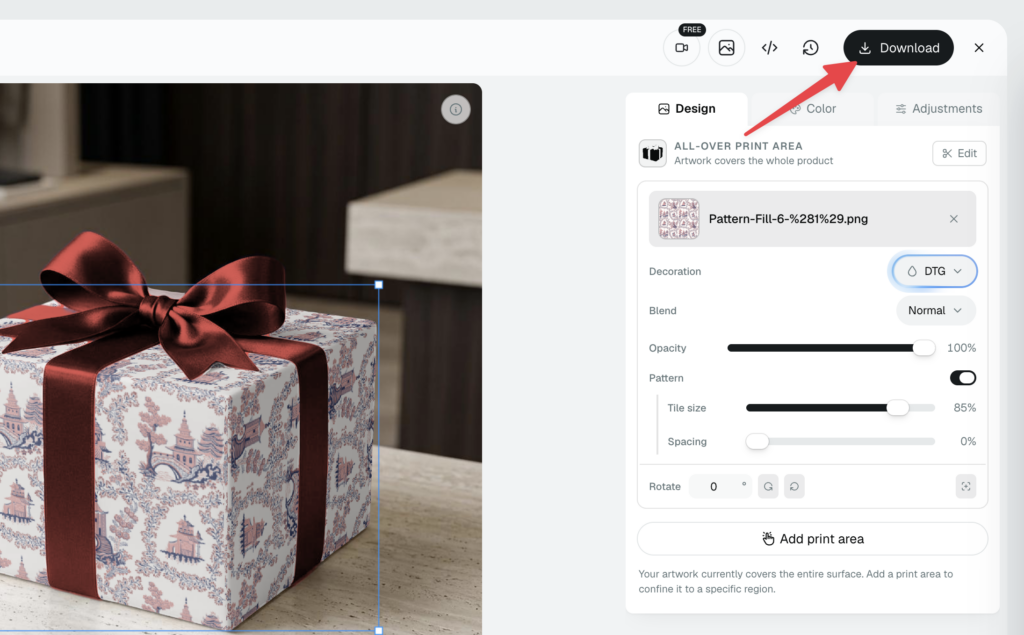
Task: Click the 100% opacity value
Action: coord(961,348)
